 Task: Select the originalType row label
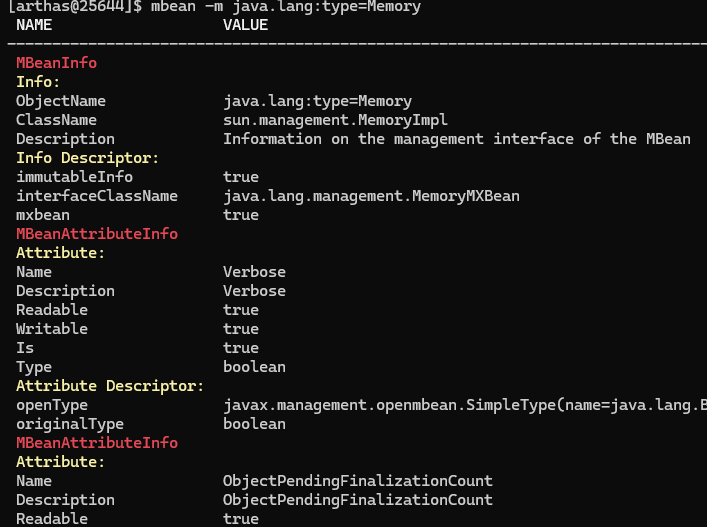(x=65, y=424)
